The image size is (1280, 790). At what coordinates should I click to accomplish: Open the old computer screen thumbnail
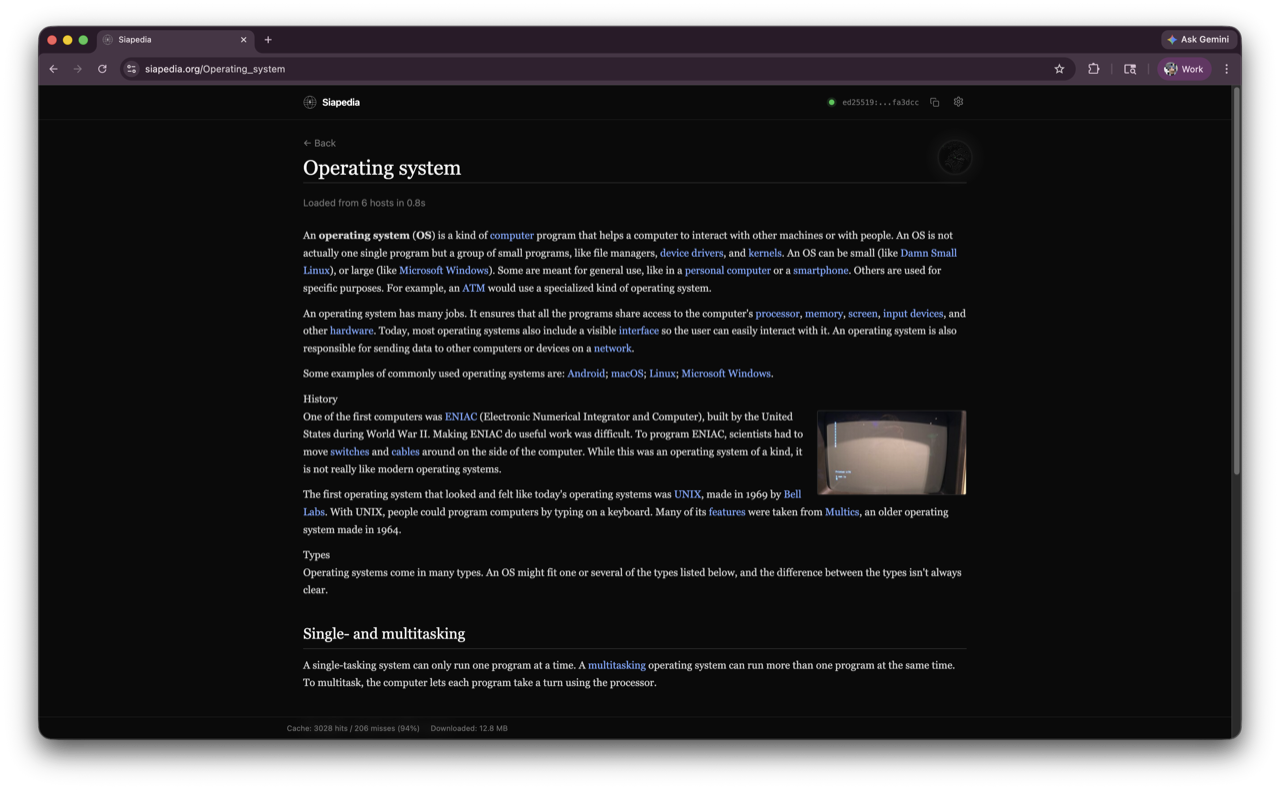coord(891,453)
